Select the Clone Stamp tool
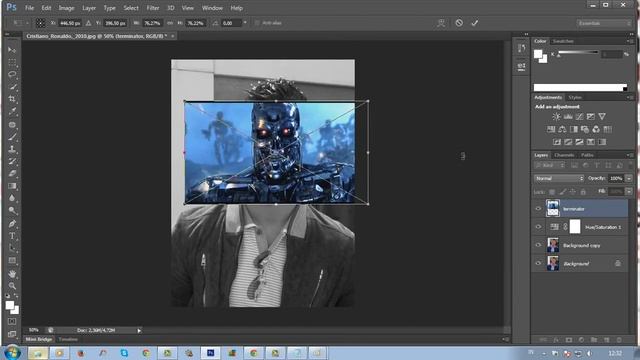This screenshot has height=360, width=640. 12,149
